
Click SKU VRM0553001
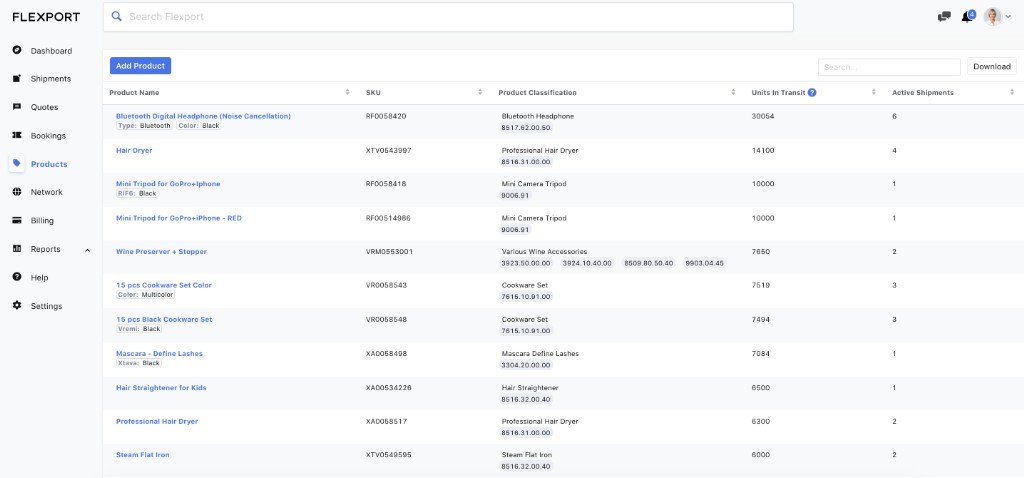(x=389, y=251)
